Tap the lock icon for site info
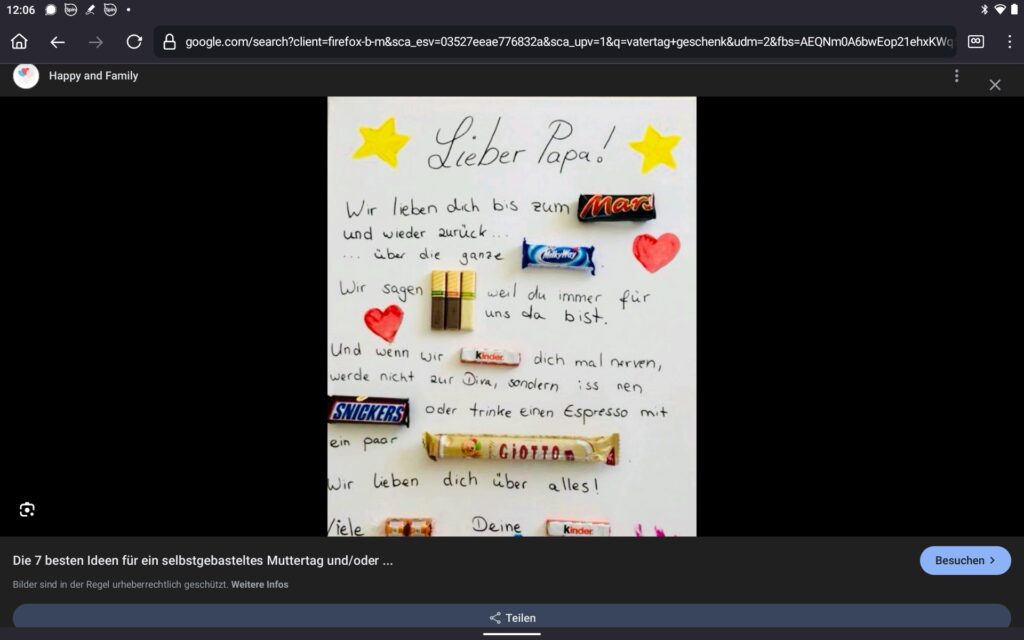 click(169, 42)
